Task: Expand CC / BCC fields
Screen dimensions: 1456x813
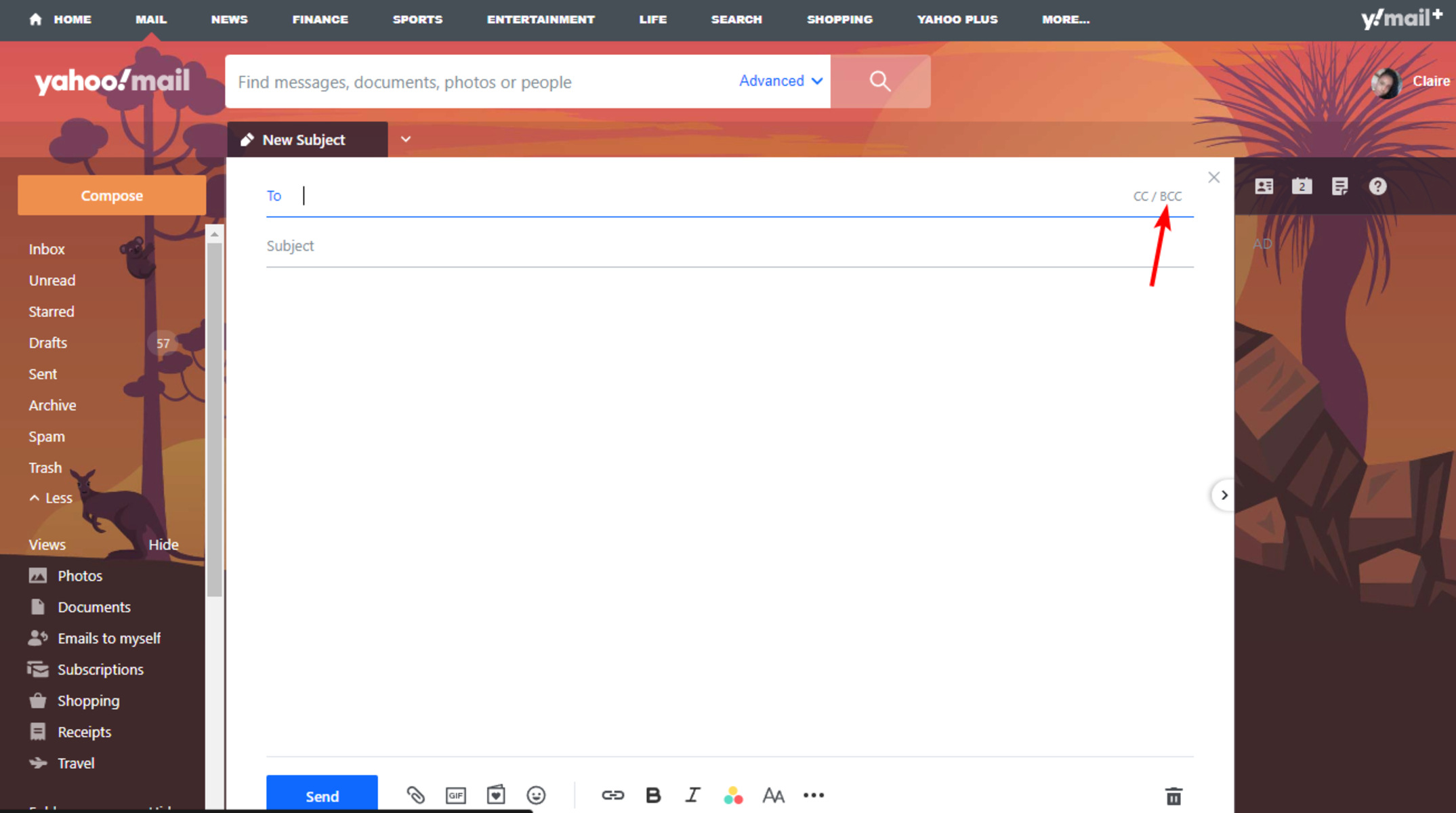Action: pyautogui.click(x=1157, y=195)
